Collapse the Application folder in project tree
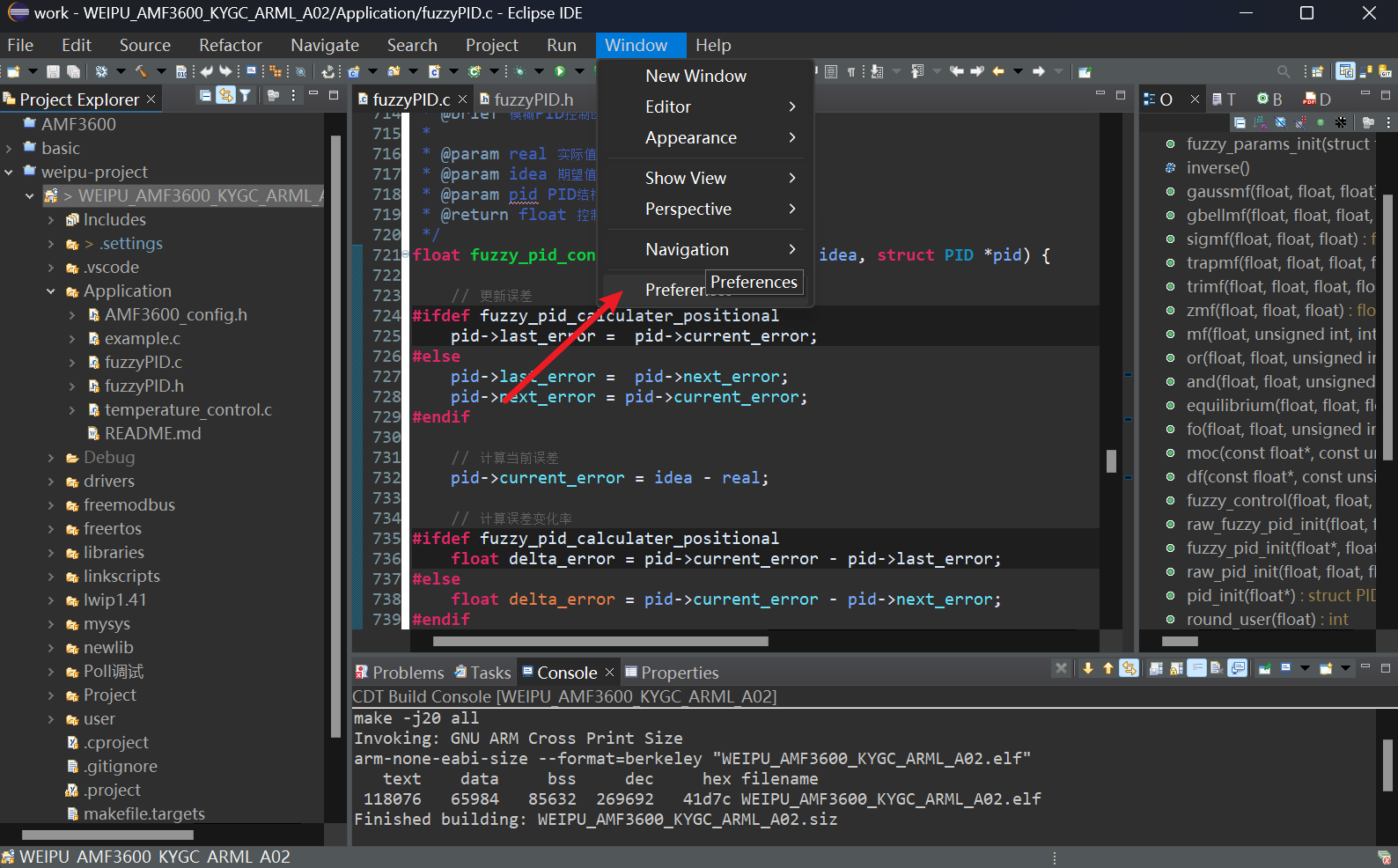 coord(50,291)
